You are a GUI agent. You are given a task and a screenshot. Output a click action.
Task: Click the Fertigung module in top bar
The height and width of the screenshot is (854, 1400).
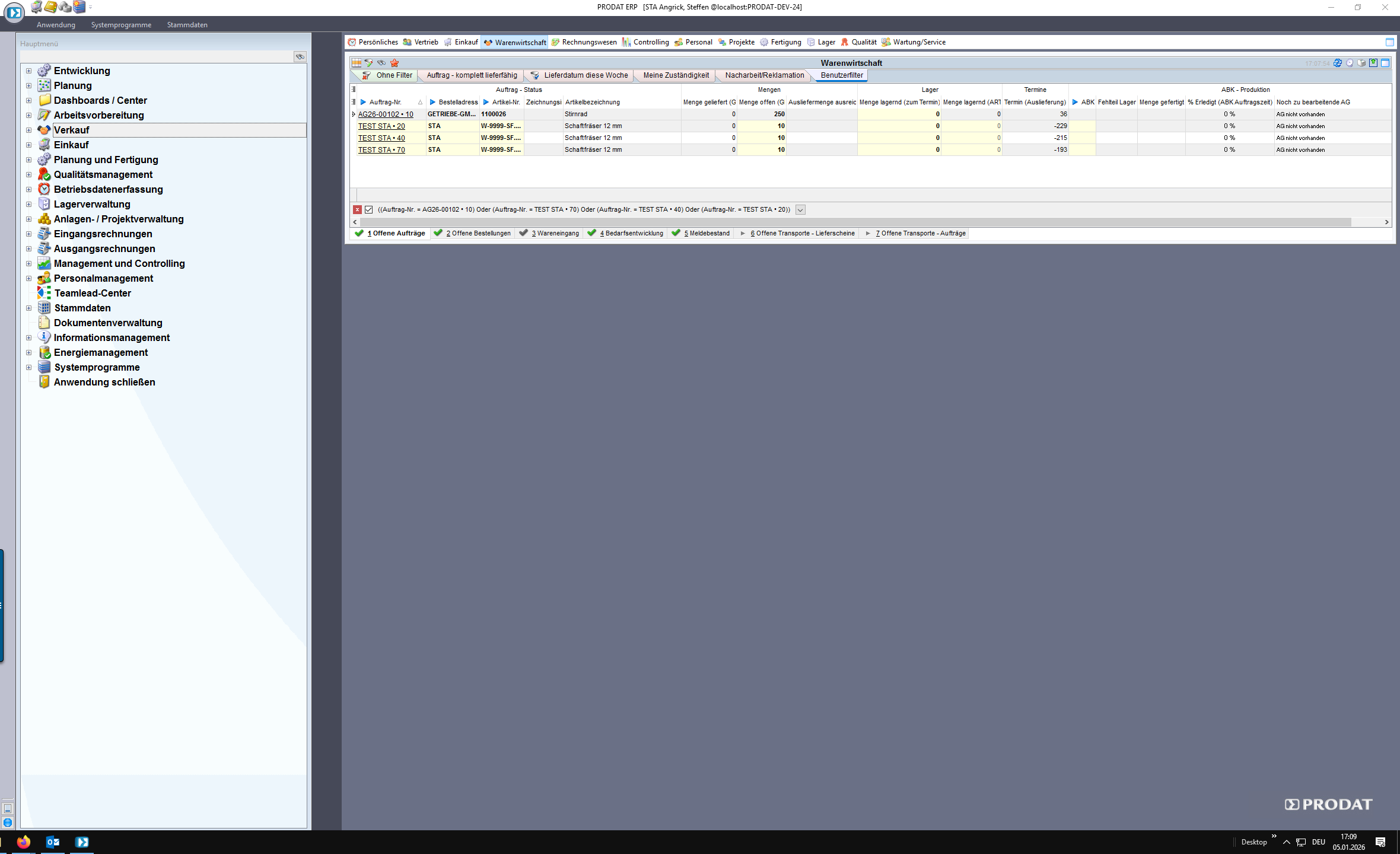tap(785, 42)
